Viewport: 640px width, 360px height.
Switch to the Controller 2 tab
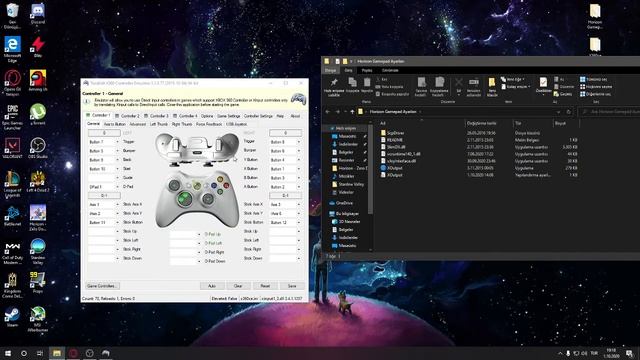coord(128,116)
